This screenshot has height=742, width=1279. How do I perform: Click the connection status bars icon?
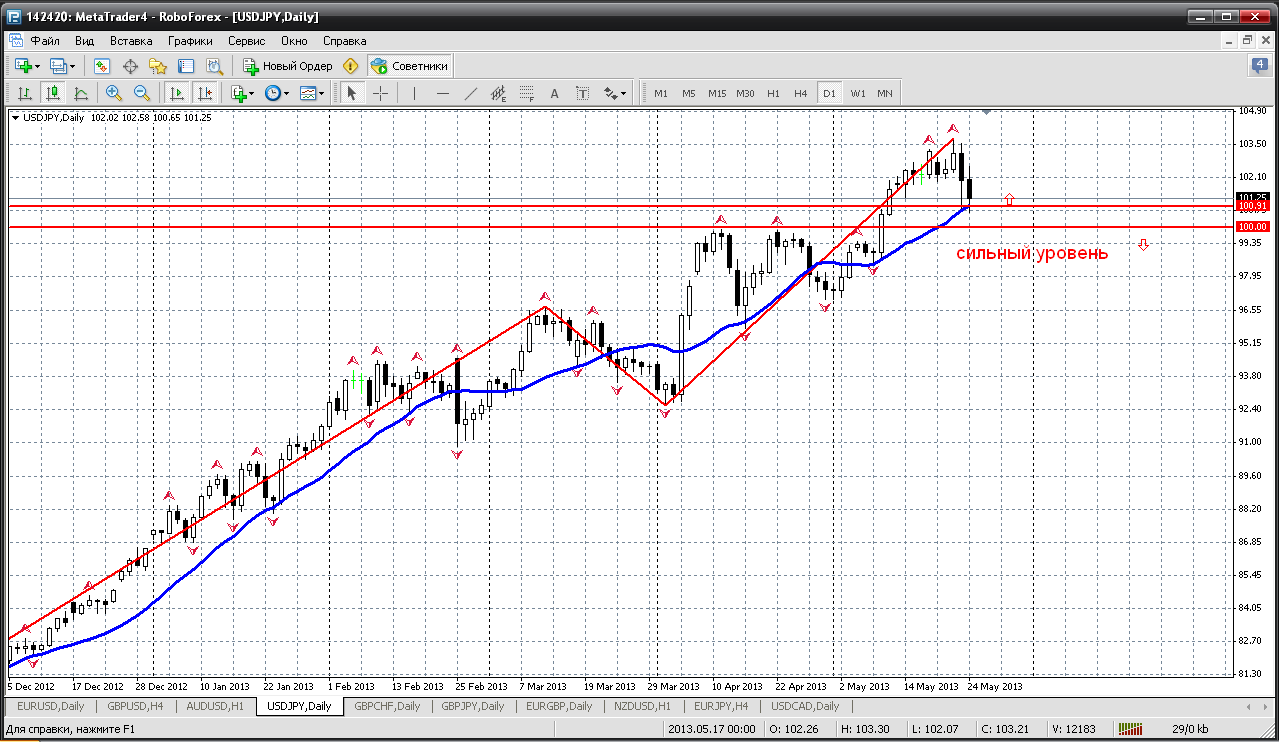1130,729
